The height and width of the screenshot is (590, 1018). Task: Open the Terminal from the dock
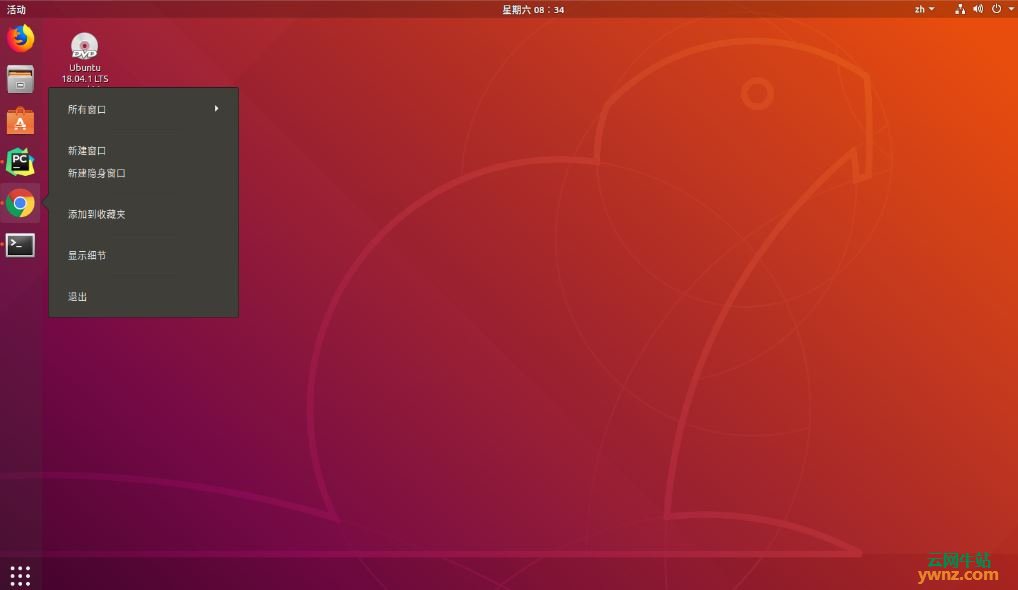coord(20,245)
